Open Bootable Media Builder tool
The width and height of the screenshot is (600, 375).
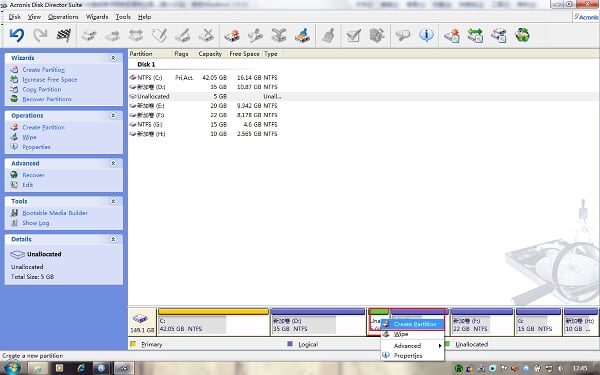[55, 213]
